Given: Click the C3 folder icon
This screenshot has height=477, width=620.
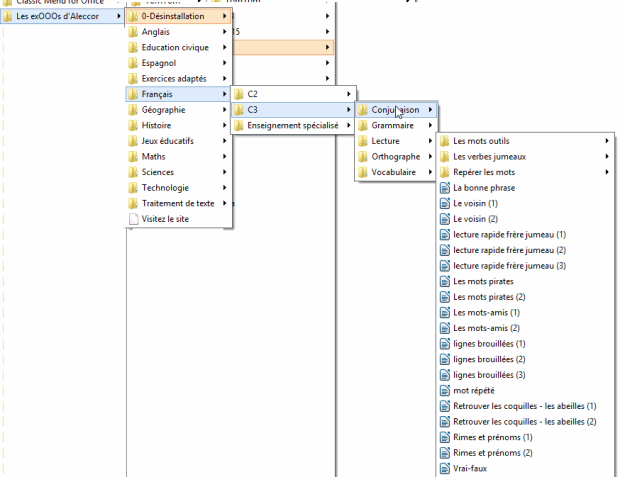Looking at the screenshot, I should click(238, 110).
